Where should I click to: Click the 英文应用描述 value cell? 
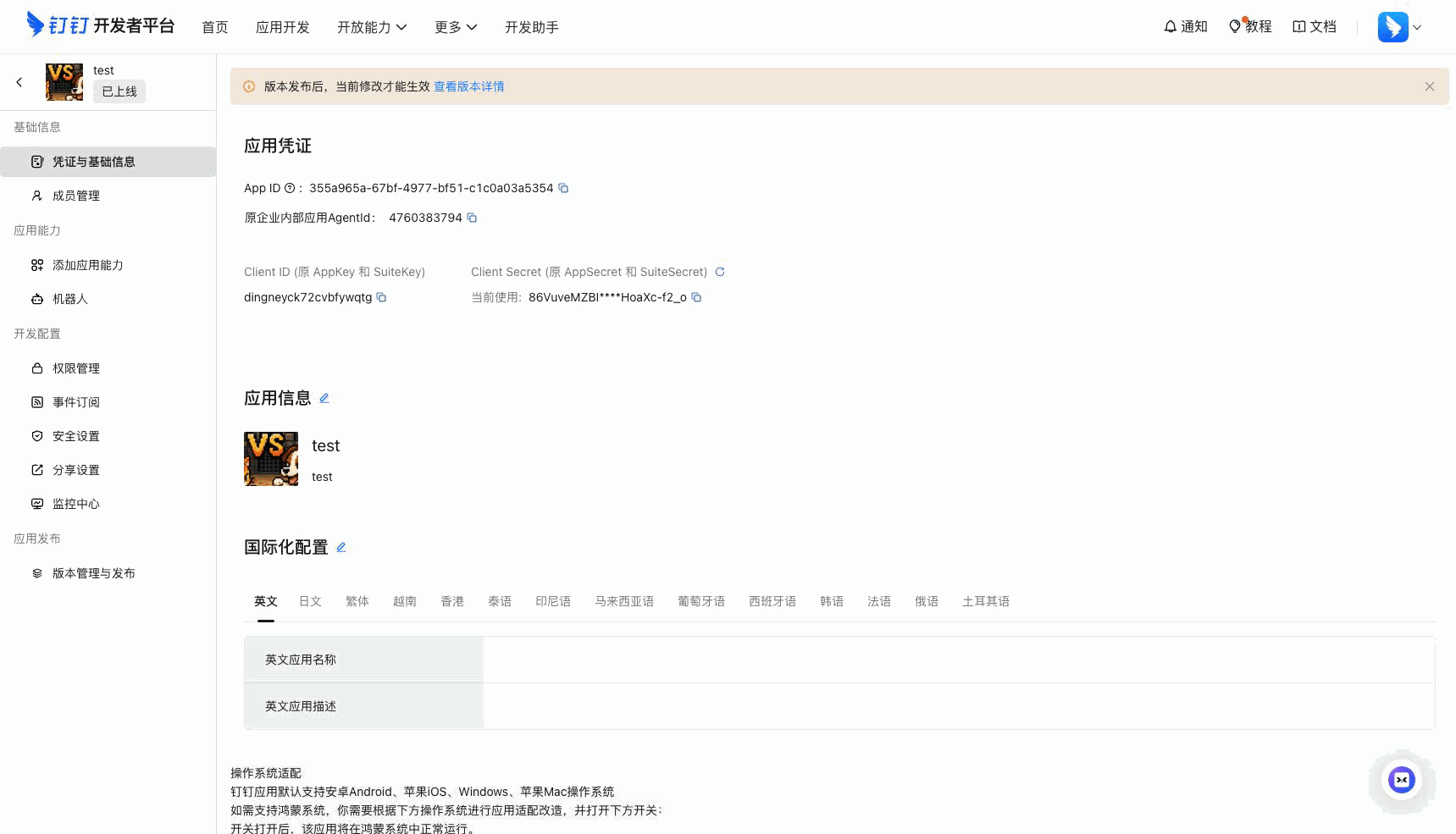click(959, 706)
